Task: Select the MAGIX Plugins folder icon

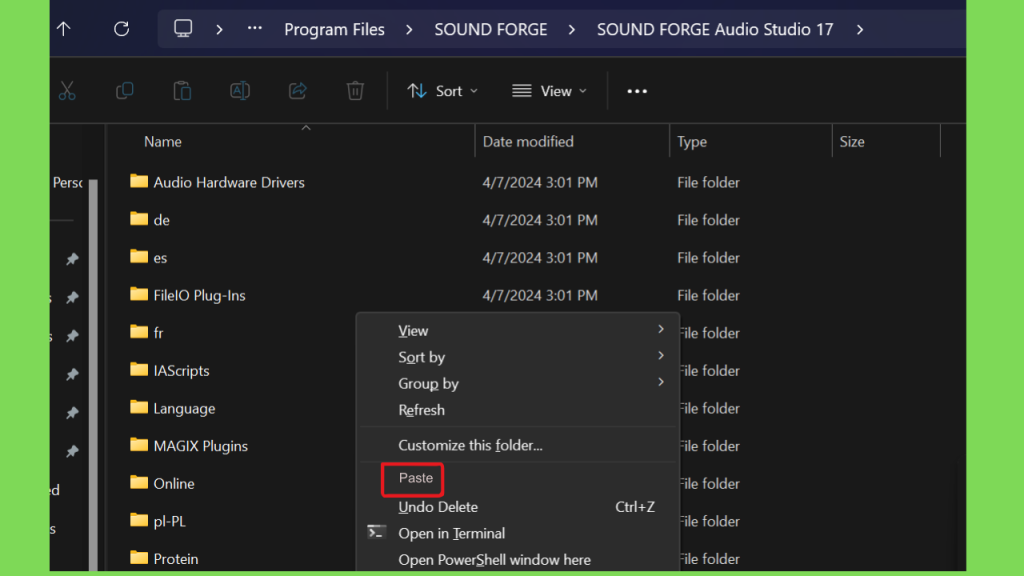Action: click(x=138, y=445)
